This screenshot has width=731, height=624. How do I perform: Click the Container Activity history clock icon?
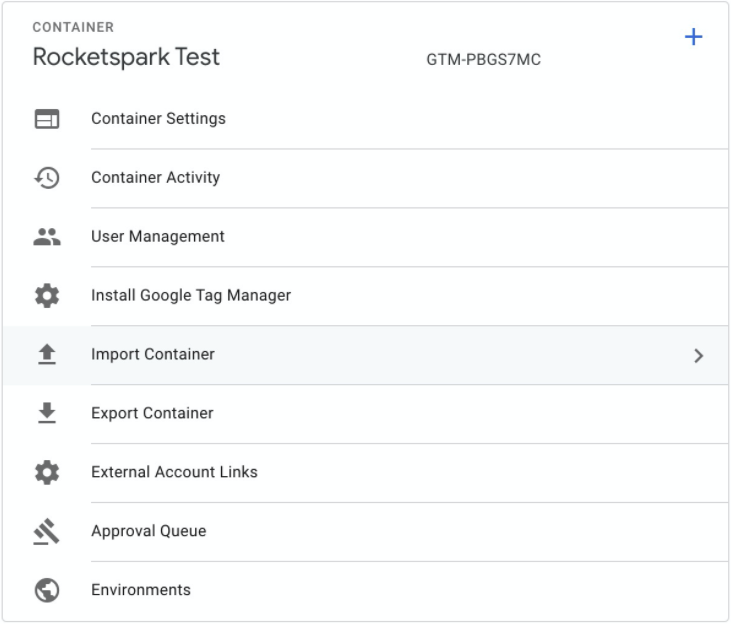coord(47,178)
